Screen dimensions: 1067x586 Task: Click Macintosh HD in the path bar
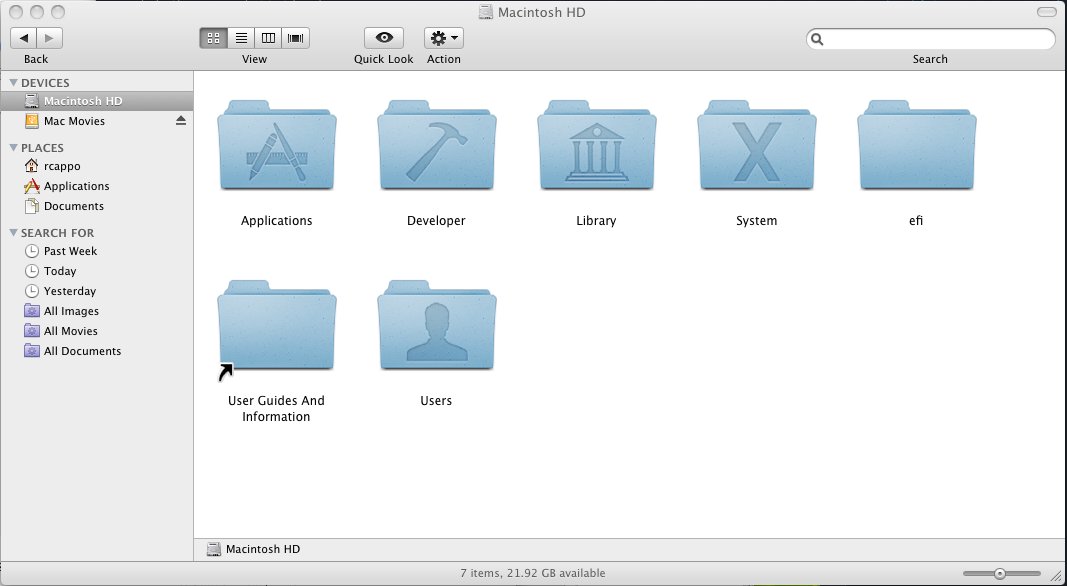254,549
